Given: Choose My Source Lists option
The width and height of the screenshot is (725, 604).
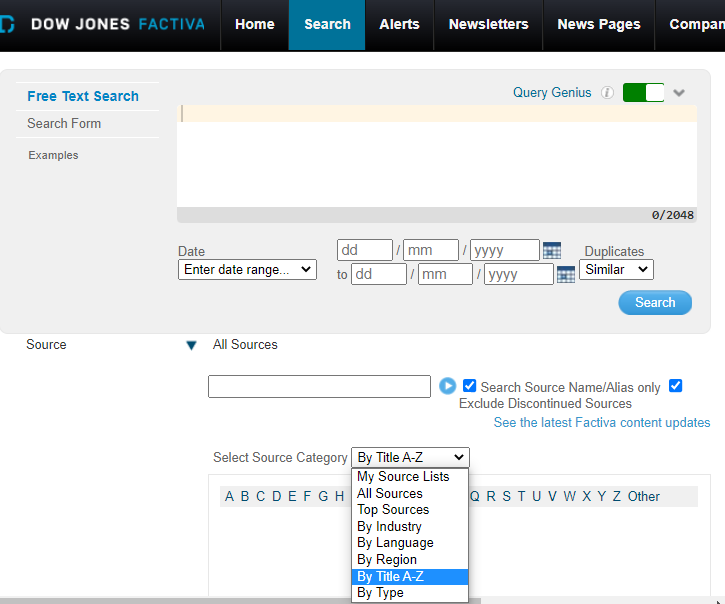Looking at the screenshot, I should pos(410,476).
